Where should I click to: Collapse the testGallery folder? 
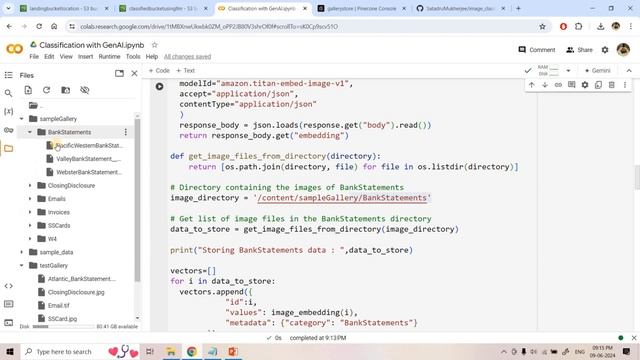pyautogui.click(x=22, y=265)
